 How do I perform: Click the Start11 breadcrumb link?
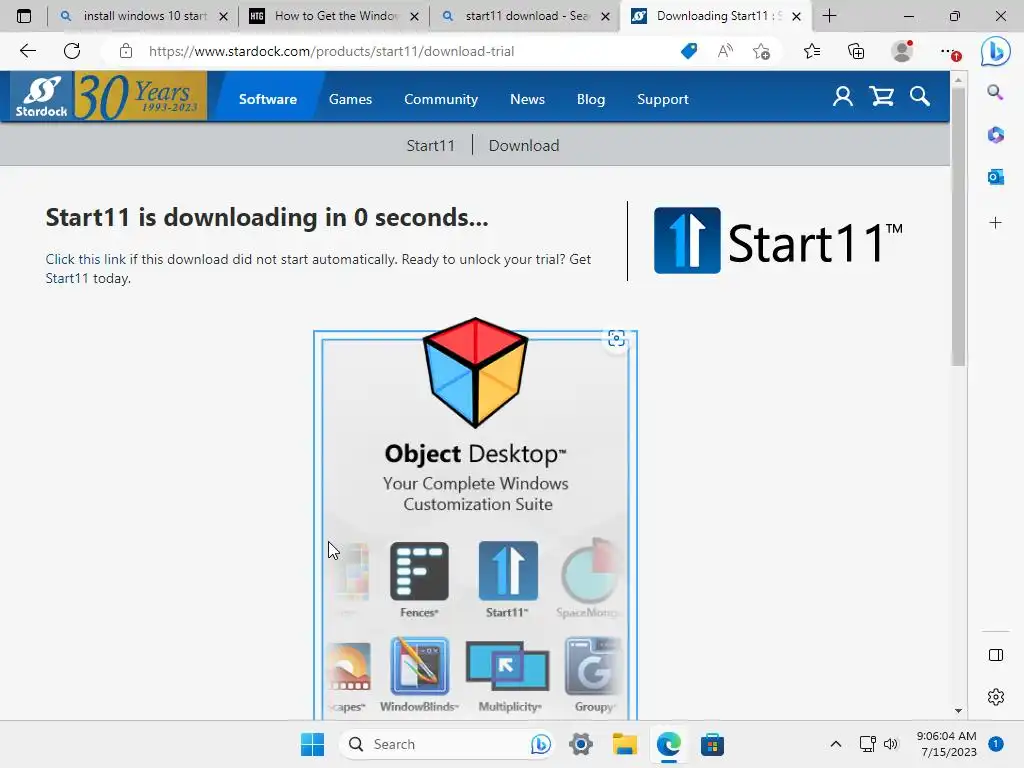(x=430, y=145)
